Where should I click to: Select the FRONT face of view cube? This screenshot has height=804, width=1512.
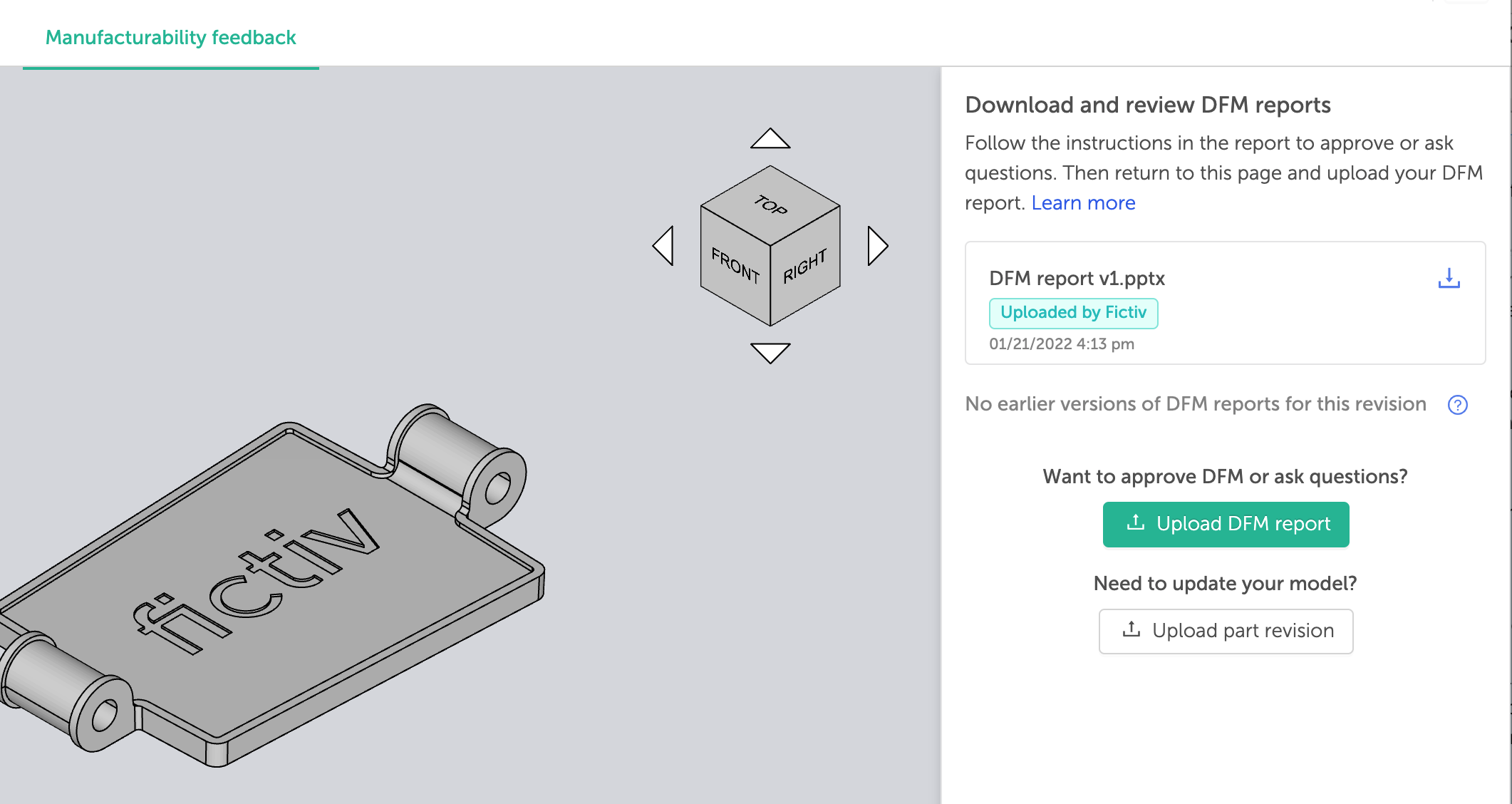coord(735,267)
